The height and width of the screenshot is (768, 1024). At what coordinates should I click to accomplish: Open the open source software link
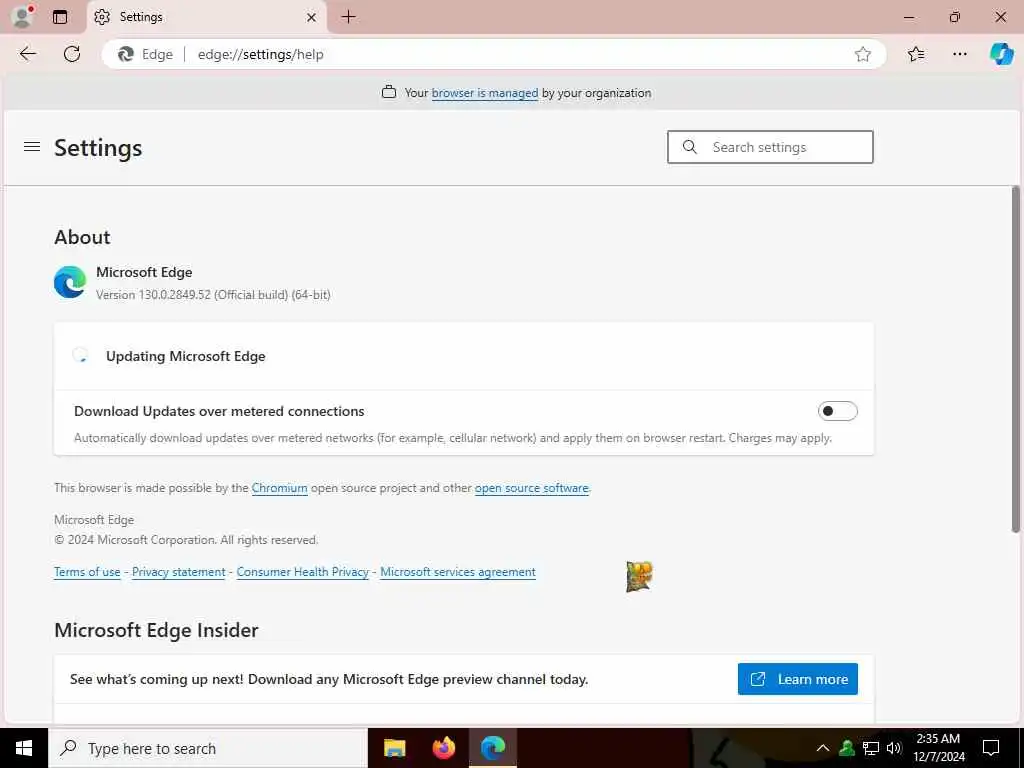click(x=532, y=488)
